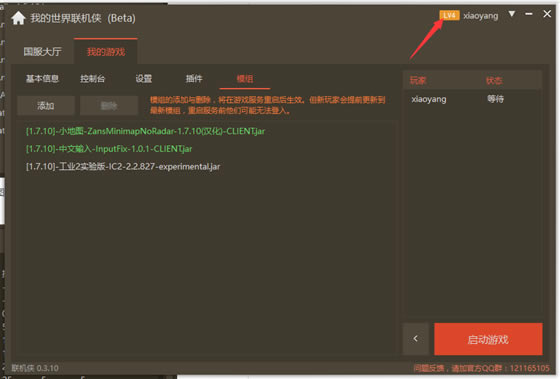The width and height of the screenshot is (560, 379).
Task: Click the red 启动游戏 button
Action: [488, 339]
